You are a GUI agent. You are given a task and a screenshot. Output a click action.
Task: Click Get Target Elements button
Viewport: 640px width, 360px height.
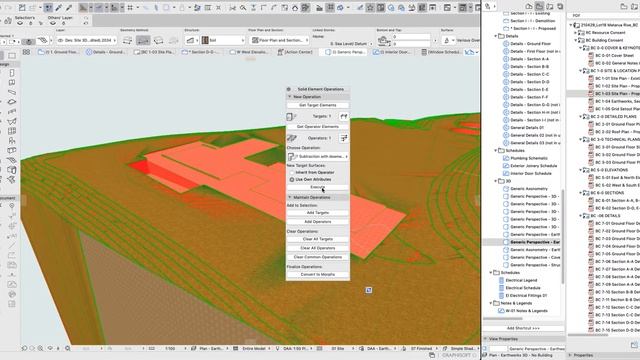coord(318,105)
